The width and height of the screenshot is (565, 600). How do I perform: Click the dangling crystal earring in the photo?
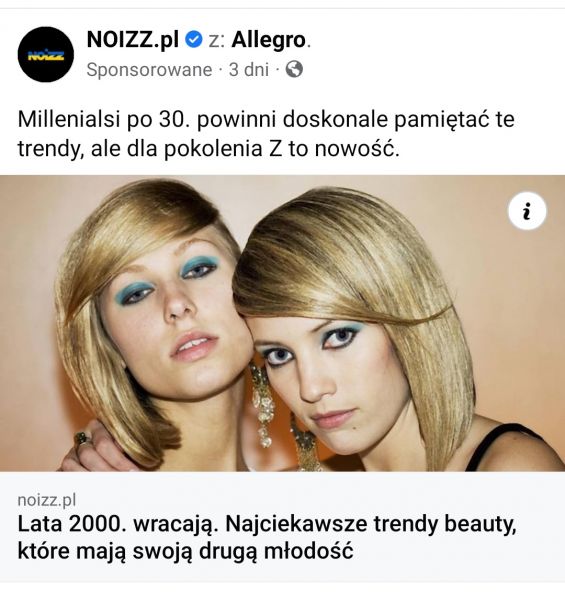click(x=263, y=406)
